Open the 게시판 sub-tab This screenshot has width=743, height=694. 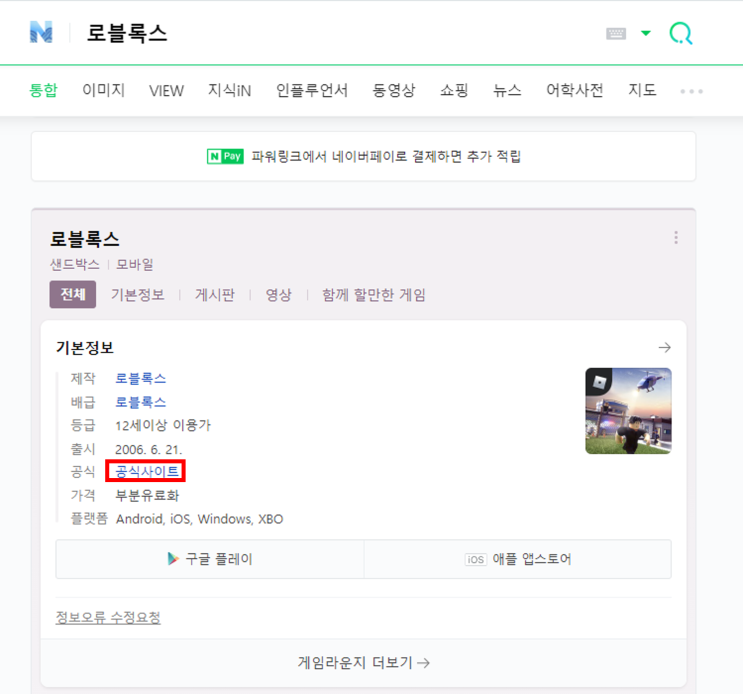[215, 295]
